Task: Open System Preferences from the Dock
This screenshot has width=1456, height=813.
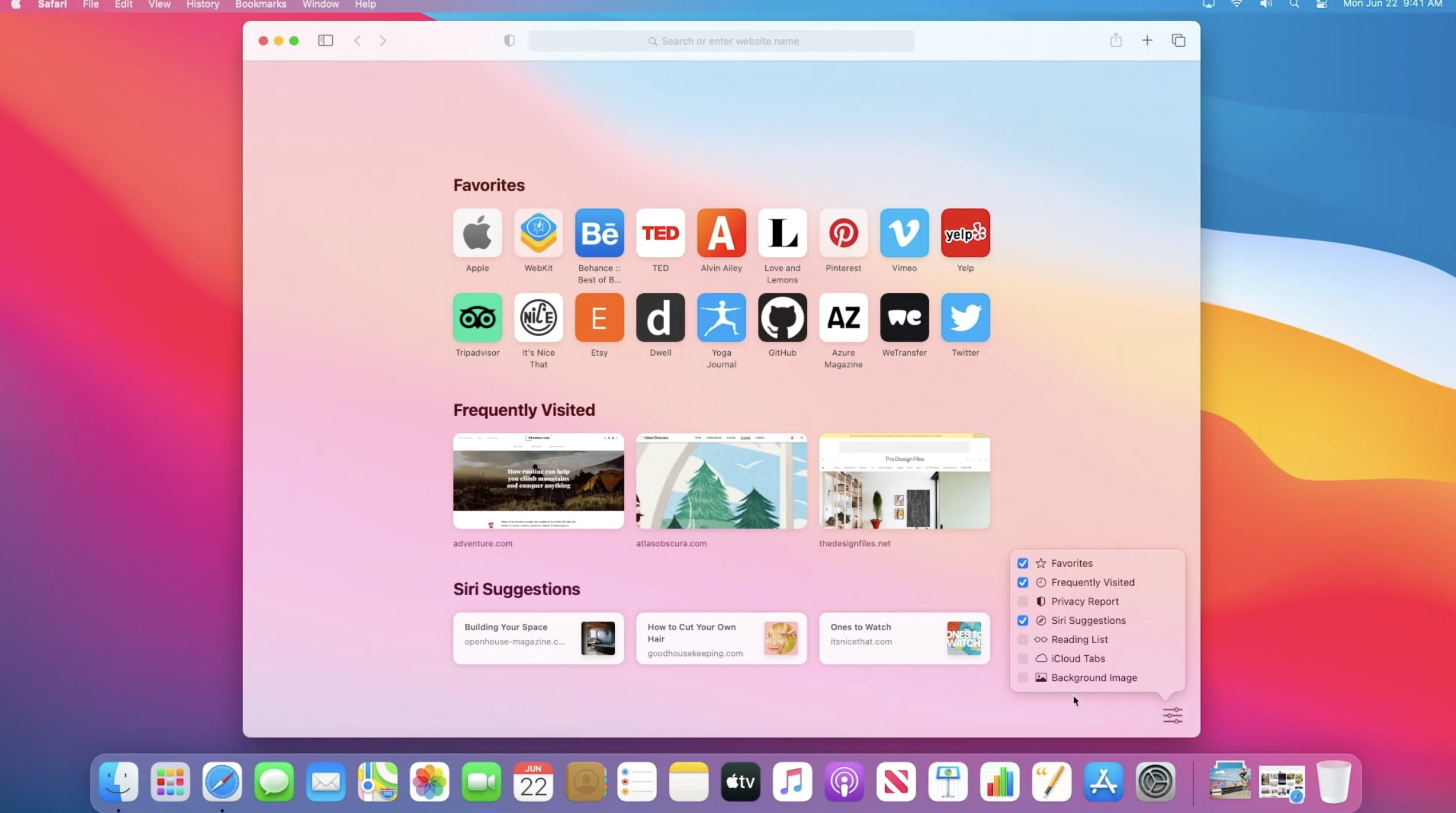Action: pyautogui.click(x=1155, y=782)
